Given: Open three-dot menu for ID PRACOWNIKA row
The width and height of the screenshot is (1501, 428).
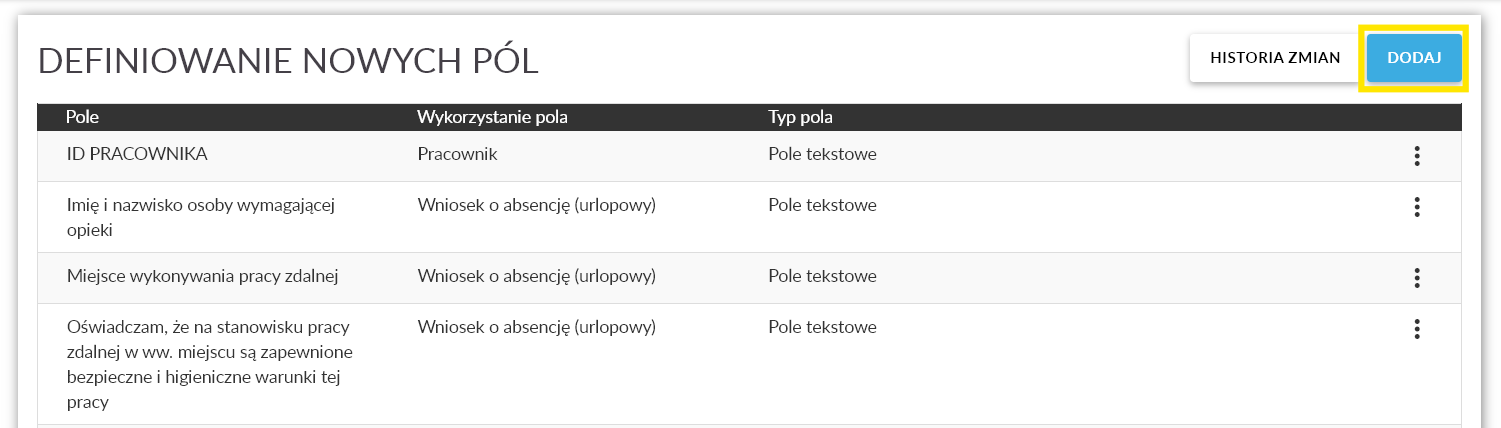Looking at the screenshot, I should [x=1416, y=156].
